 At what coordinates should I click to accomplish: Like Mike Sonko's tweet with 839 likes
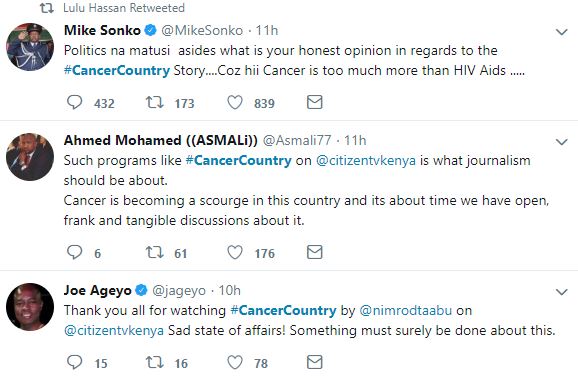[x=234, y=102]
